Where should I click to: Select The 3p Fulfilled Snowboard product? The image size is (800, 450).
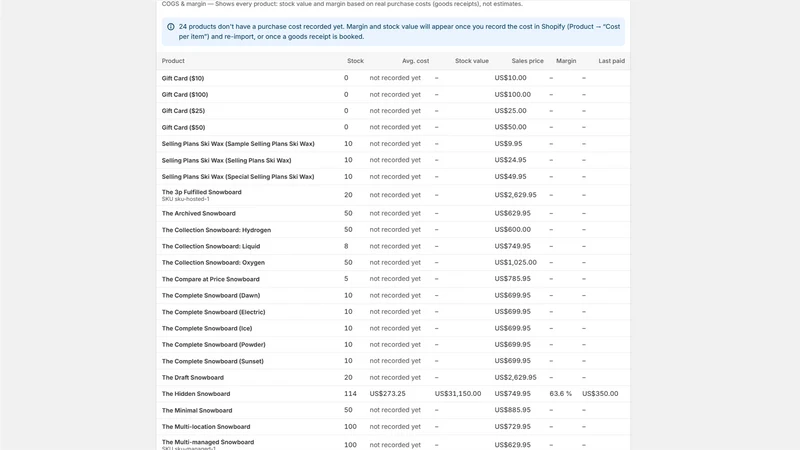202,192
